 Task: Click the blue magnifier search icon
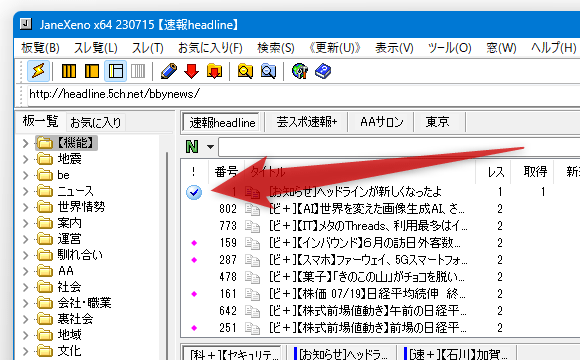(268, 71)
